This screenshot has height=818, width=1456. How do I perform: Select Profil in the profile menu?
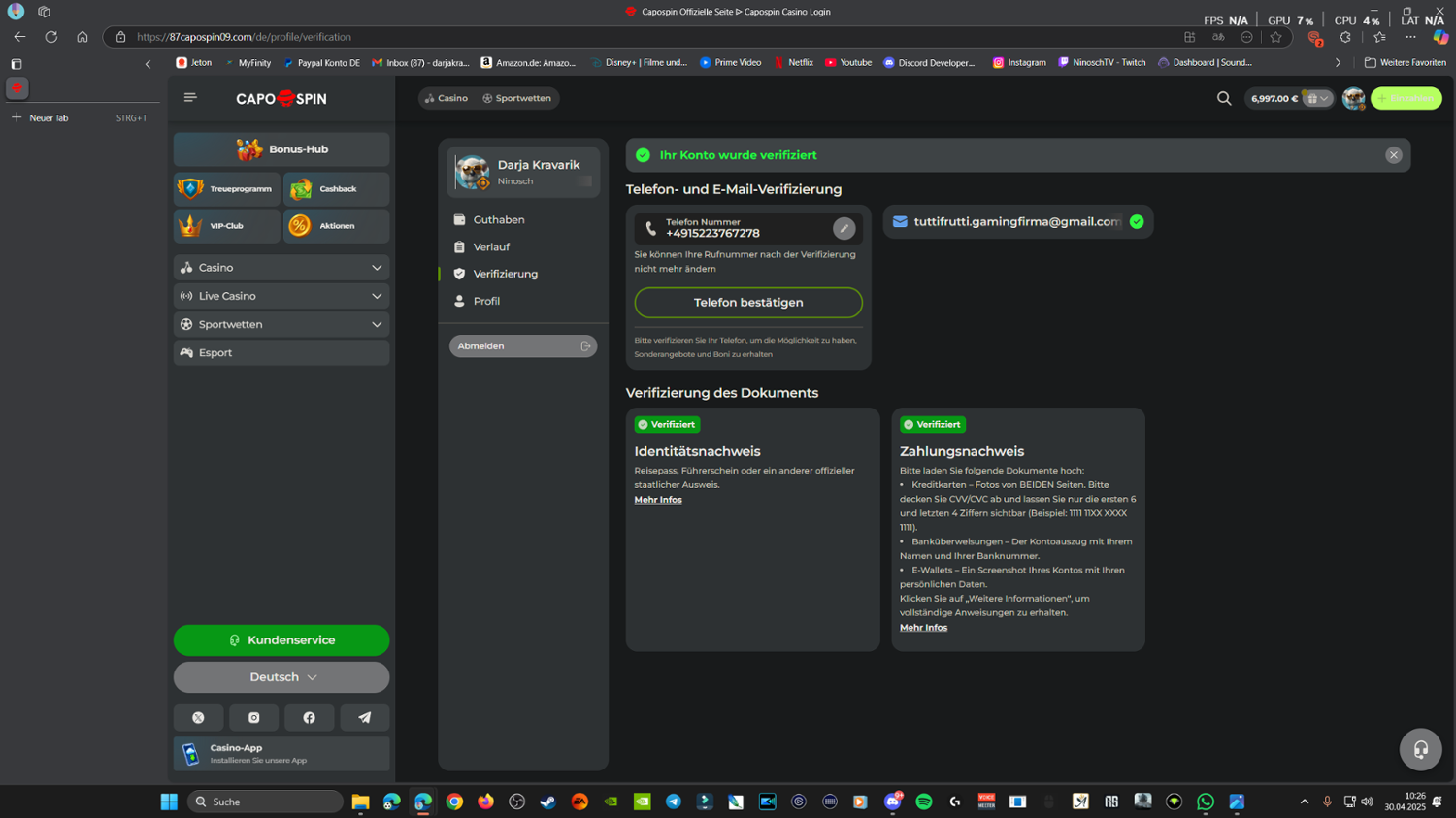tap(486, 302)
